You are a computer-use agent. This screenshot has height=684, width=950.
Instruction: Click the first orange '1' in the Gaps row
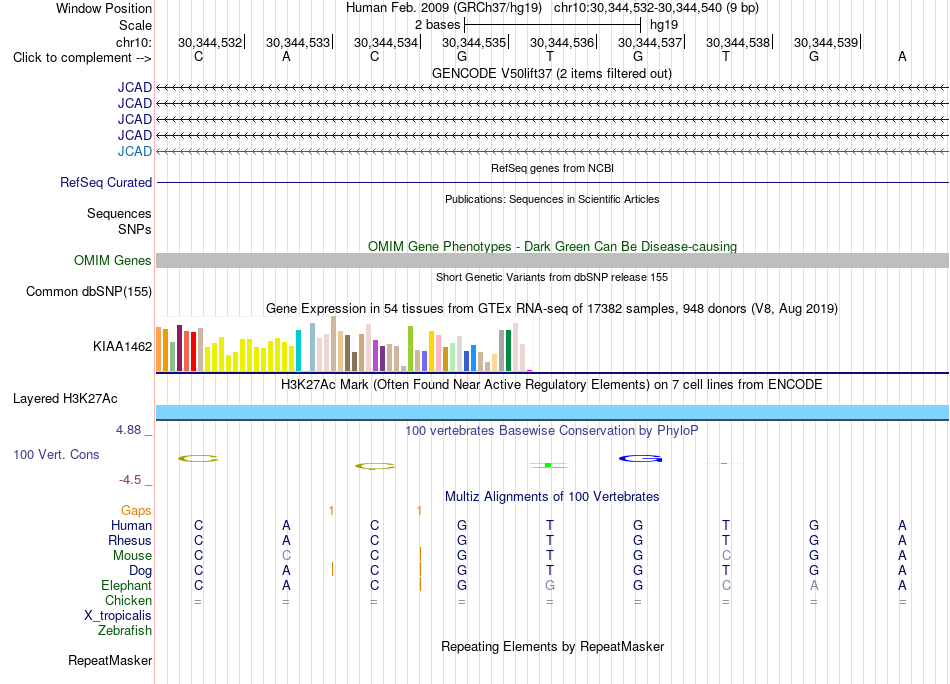(x=331, y=511)
